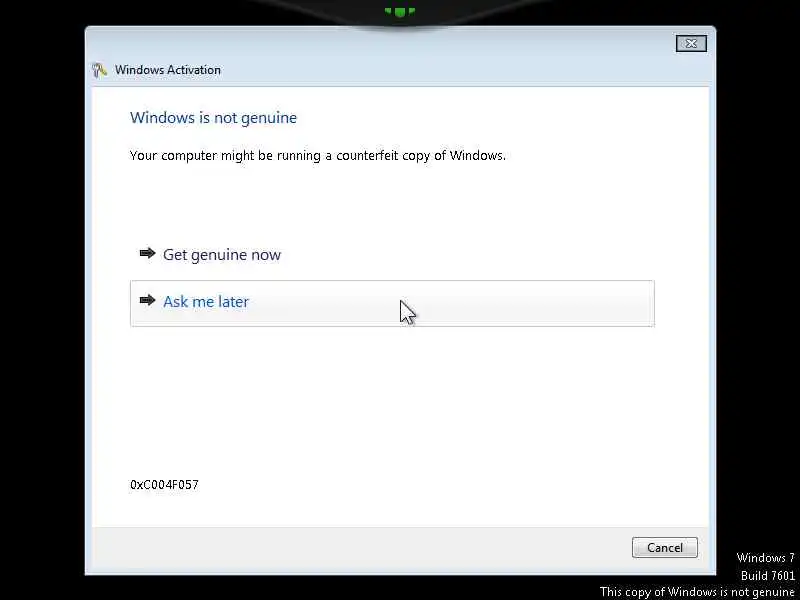Select Ask me later
The height and width of the screenshot is (600, 800).
(x=392, y=303)
